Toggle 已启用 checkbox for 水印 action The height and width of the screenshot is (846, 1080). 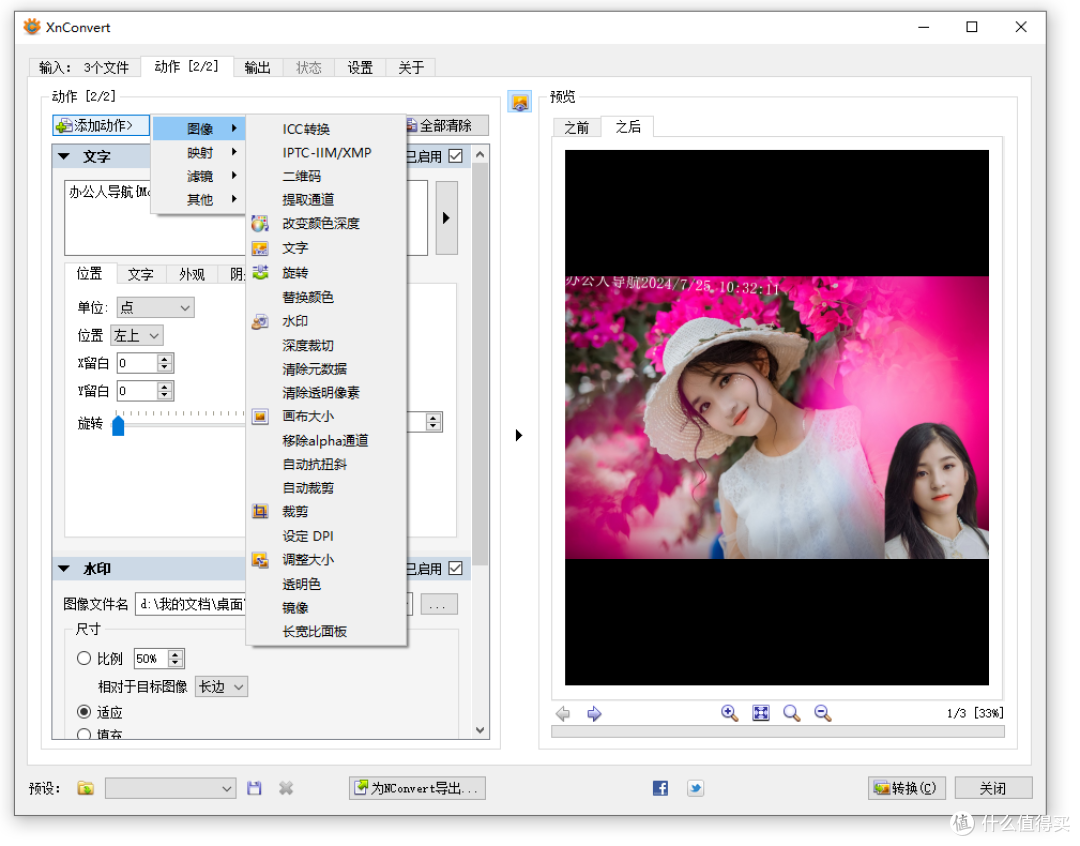[455, 568]
